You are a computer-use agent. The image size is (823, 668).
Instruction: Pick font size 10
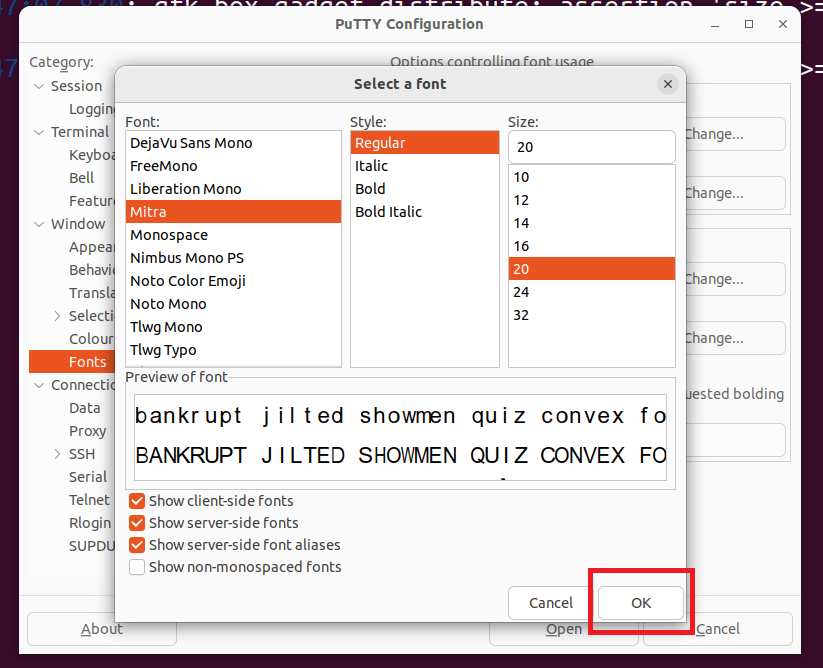coord(592,177)
